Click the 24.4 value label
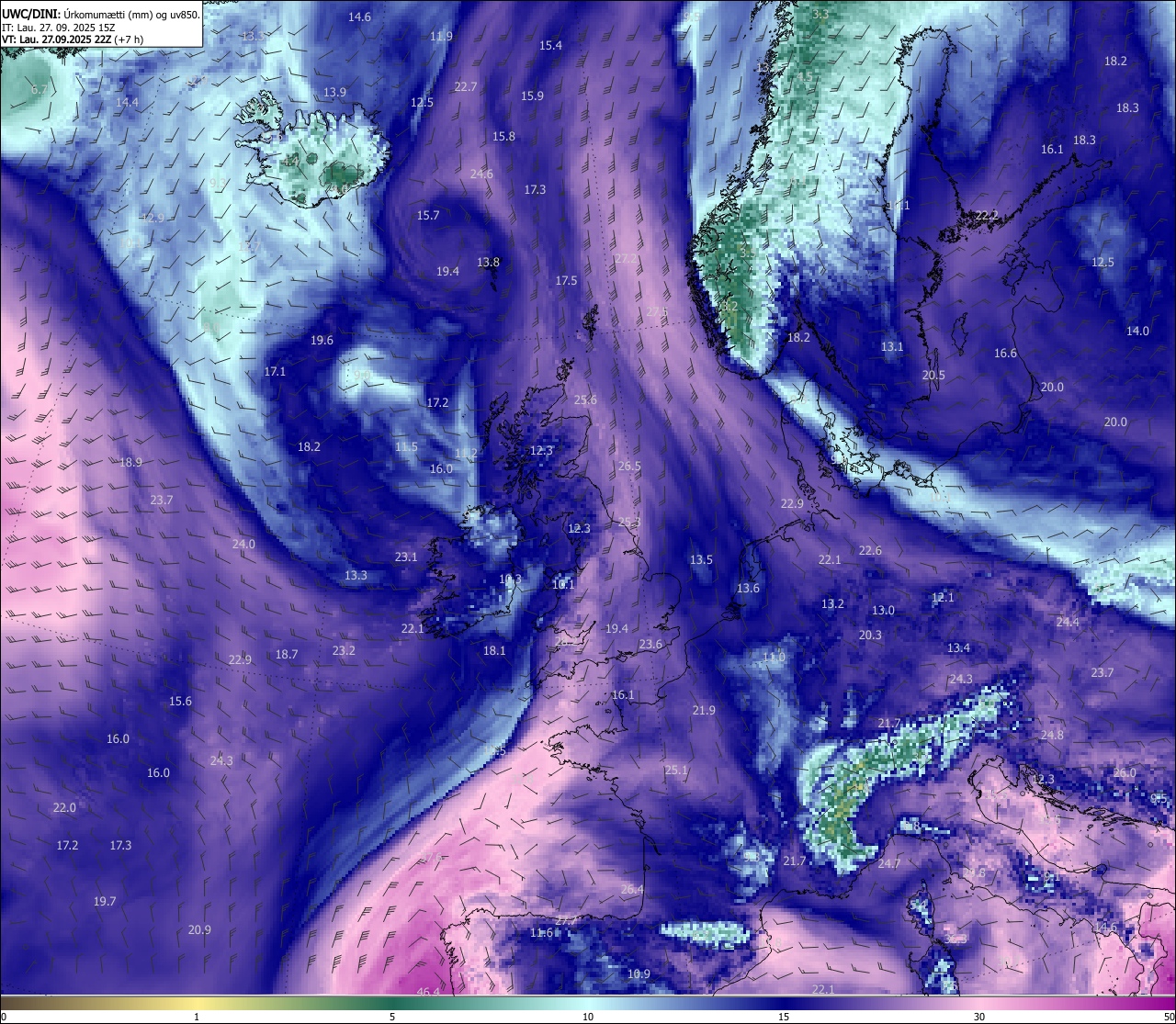 coord(1068,623)
